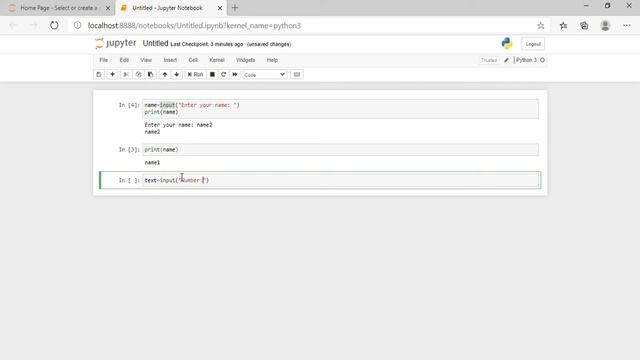Image resolution: width=640 pixels, height=360 pixels.
Task: Add this page to favorites star
Action: [x=540, y=25]
